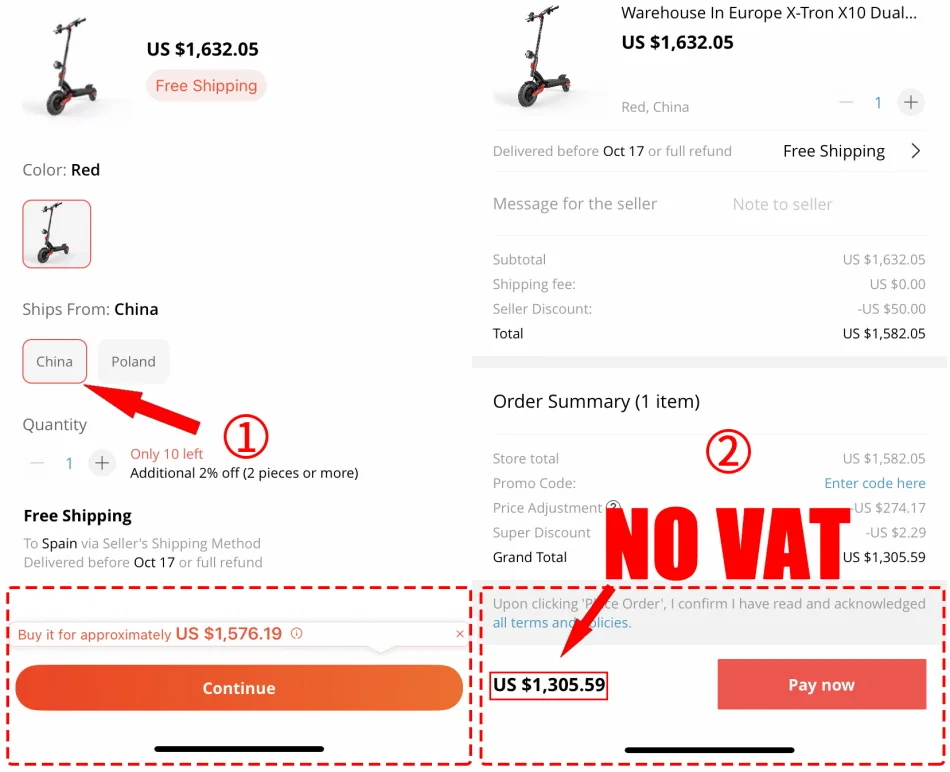Open the Free Shipping delivery row
The width and height of the screenshot is (950, 772).
pos(709,151)
